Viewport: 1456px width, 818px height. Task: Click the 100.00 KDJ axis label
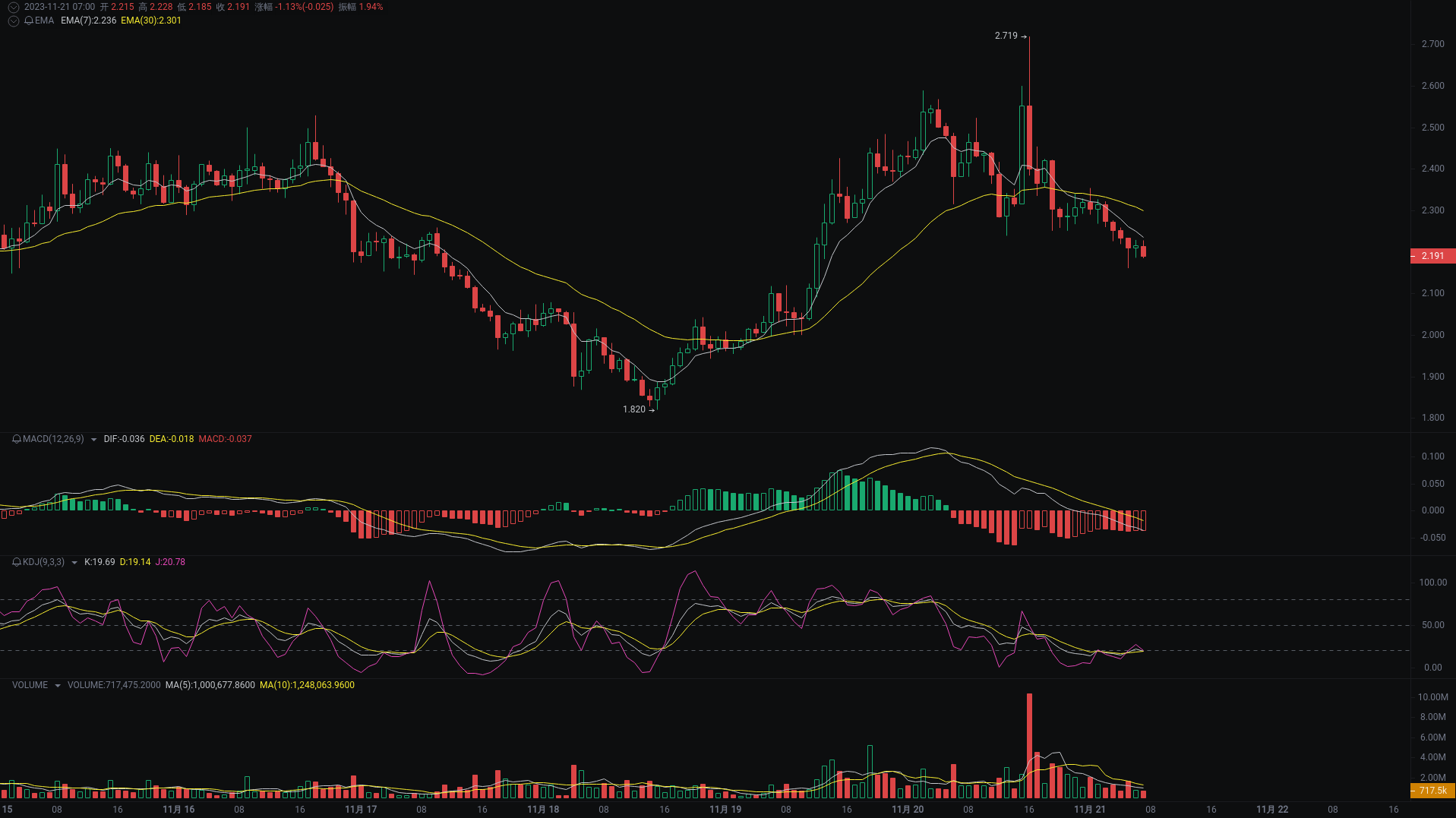click(1433, 583)
